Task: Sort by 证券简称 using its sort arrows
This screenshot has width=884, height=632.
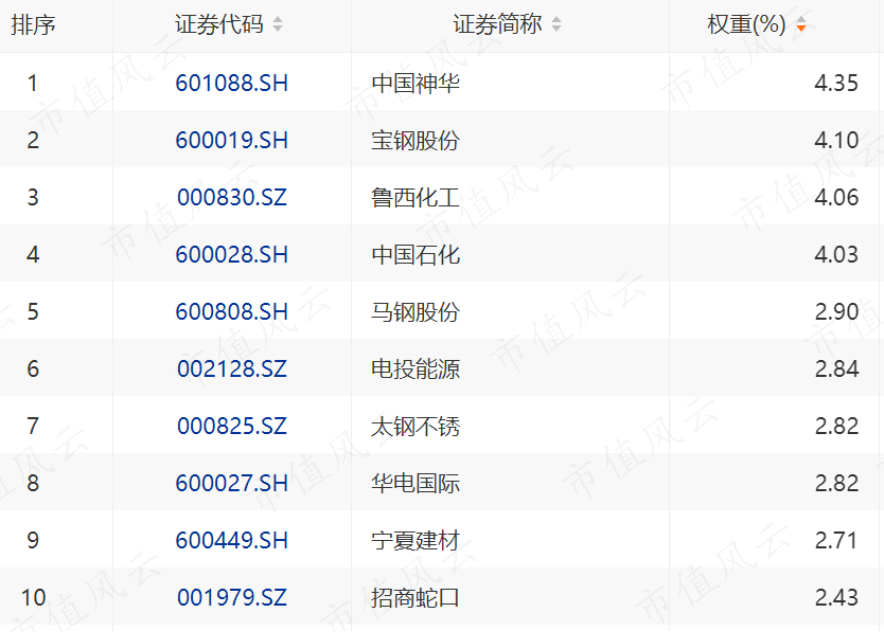Action: pyautogui.click(x=556, y=24)
